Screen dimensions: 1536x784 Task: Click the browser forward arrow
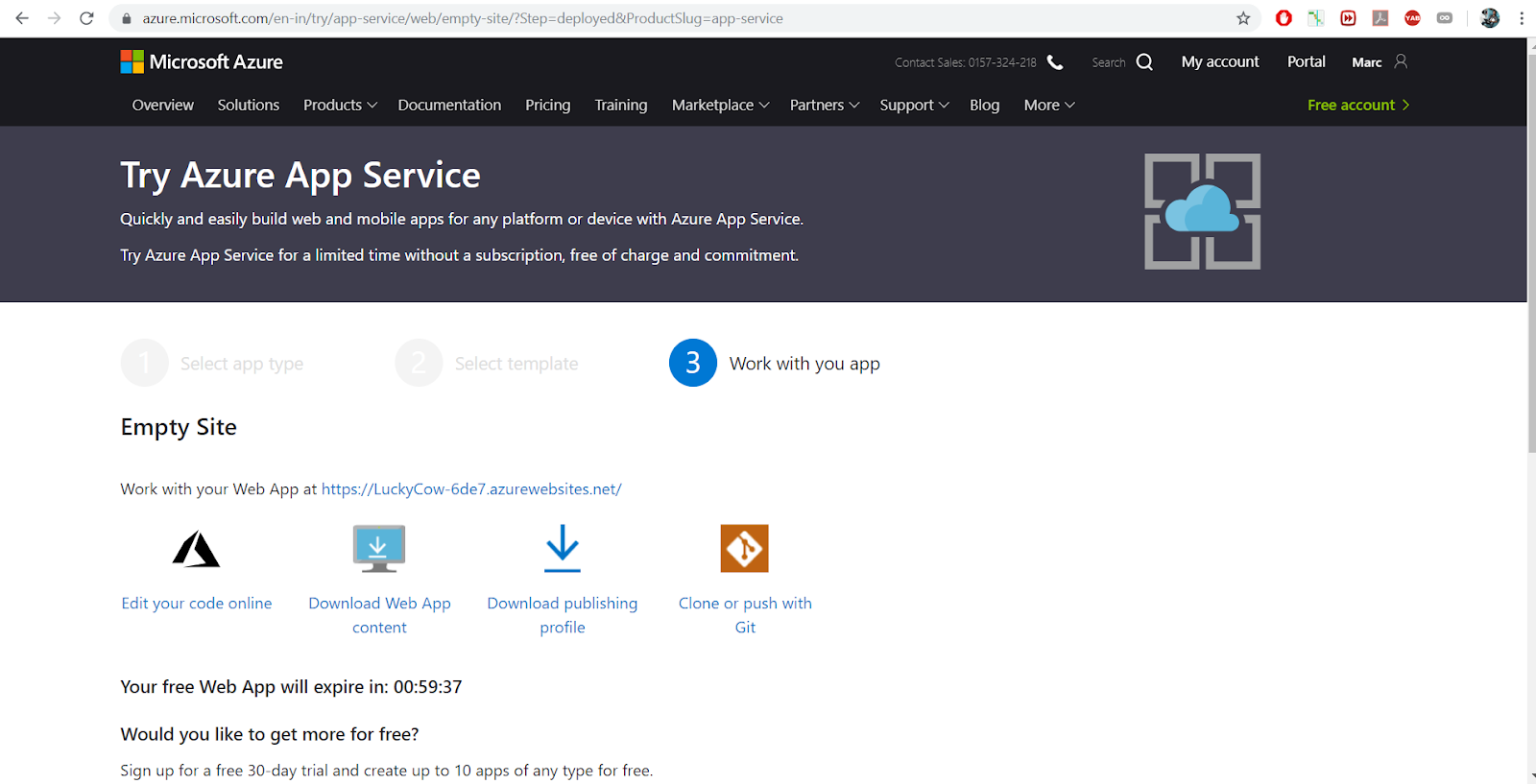(x=55, y=18)
